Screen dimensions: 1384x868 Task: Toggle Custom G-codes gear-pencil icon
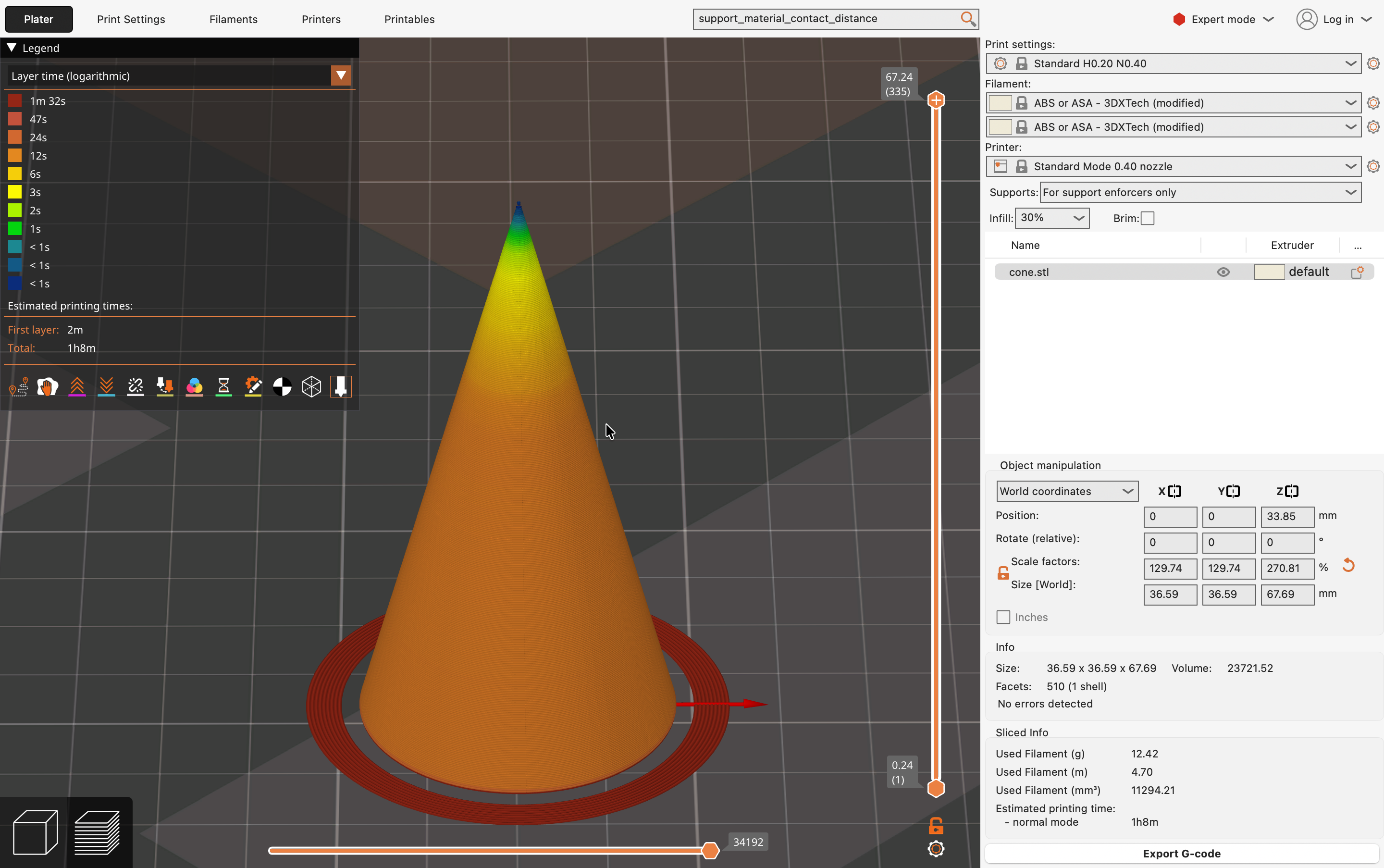(x=253, y=387)
